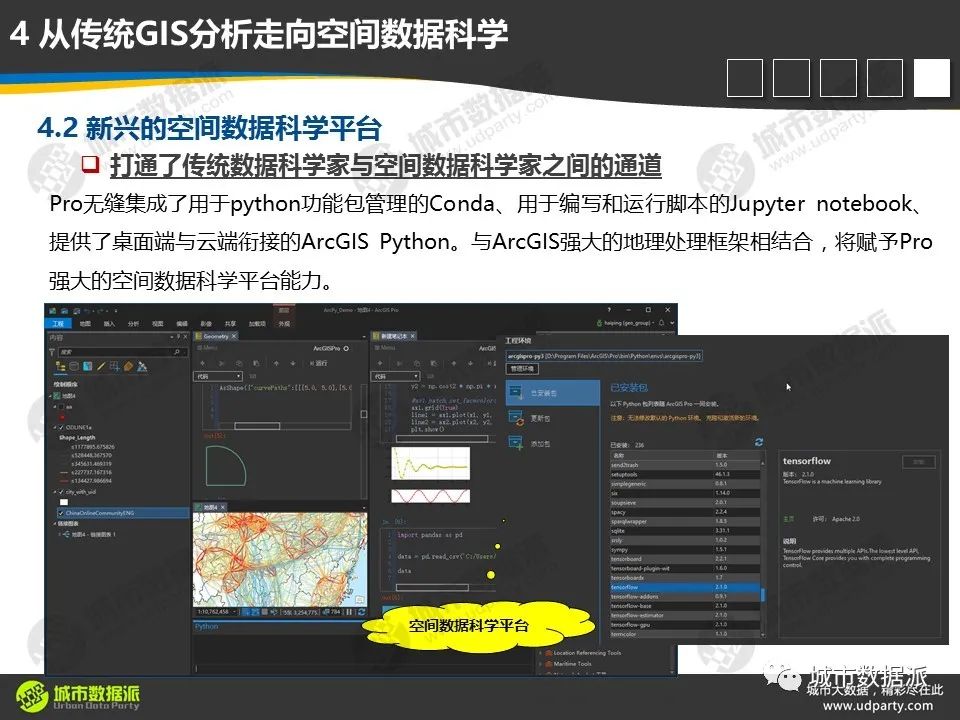Viewport: 960px width, 720px height.
Task: Move cell down in Geometry notebook toolbar
Action: (x=293, y=364)
